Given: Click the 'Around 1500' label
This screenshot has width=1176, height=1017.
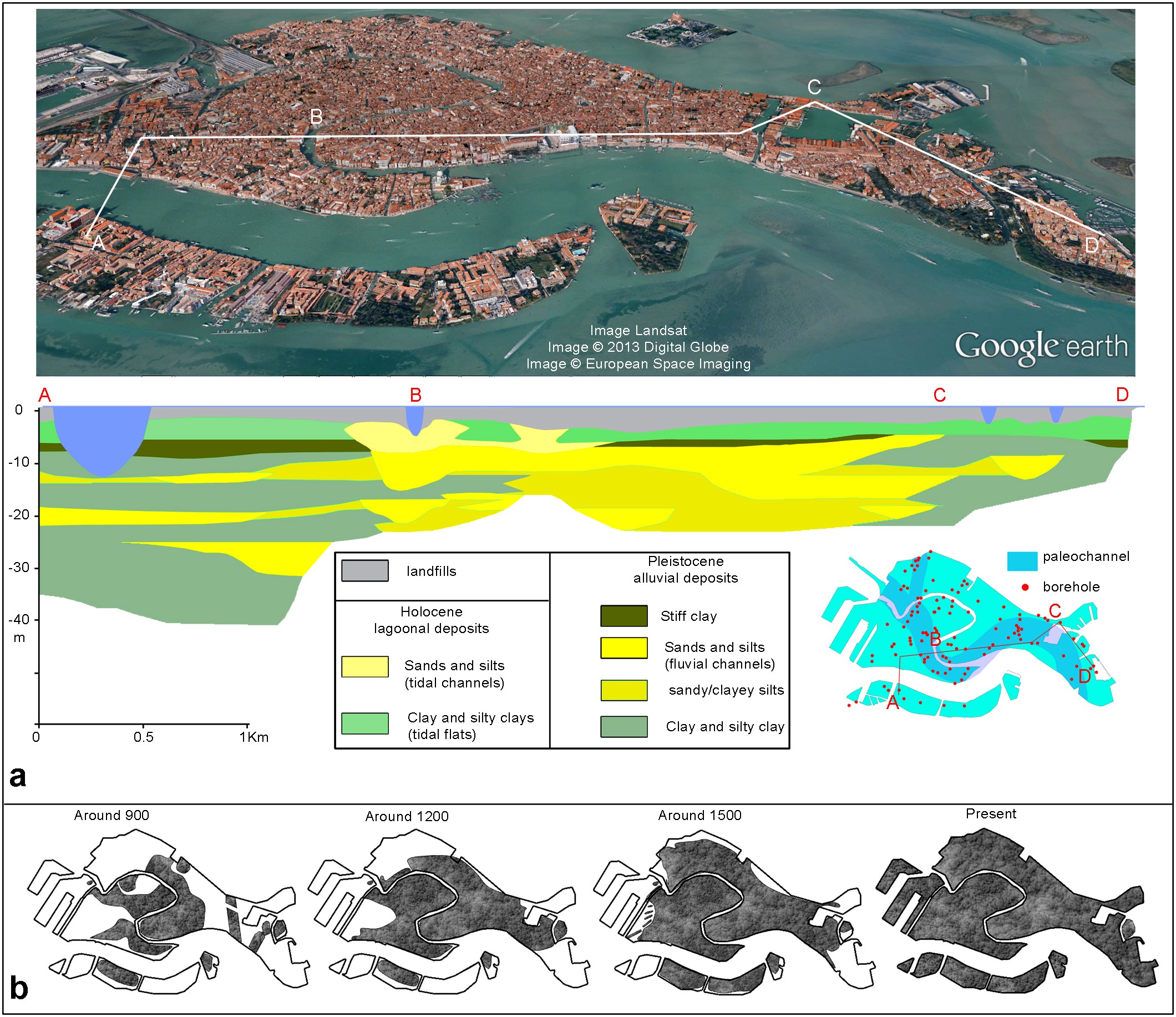Looking at the screenshot, I should (700, 816).
